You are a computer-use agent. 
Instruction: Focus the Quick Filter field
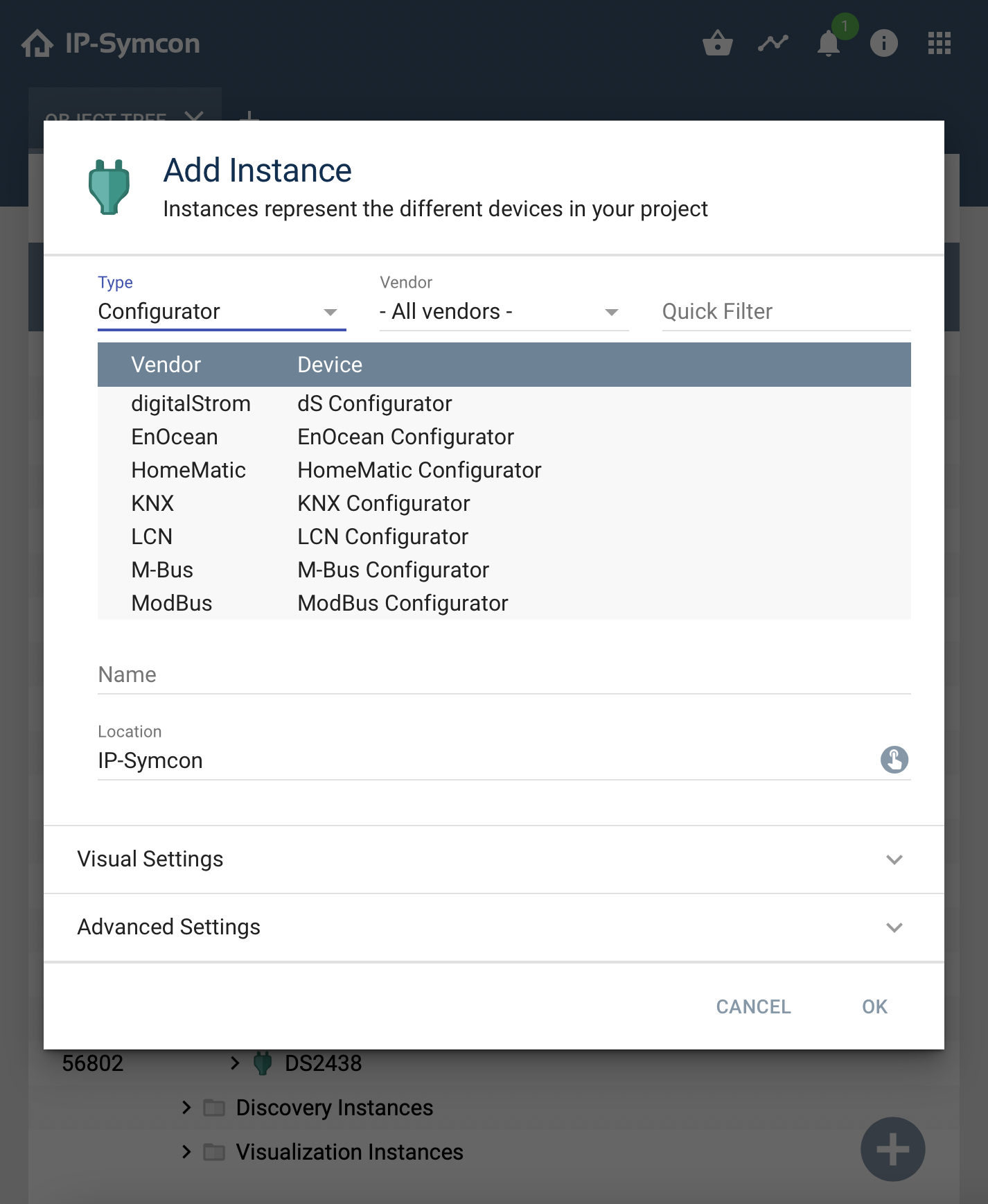(x=786, y=312)
